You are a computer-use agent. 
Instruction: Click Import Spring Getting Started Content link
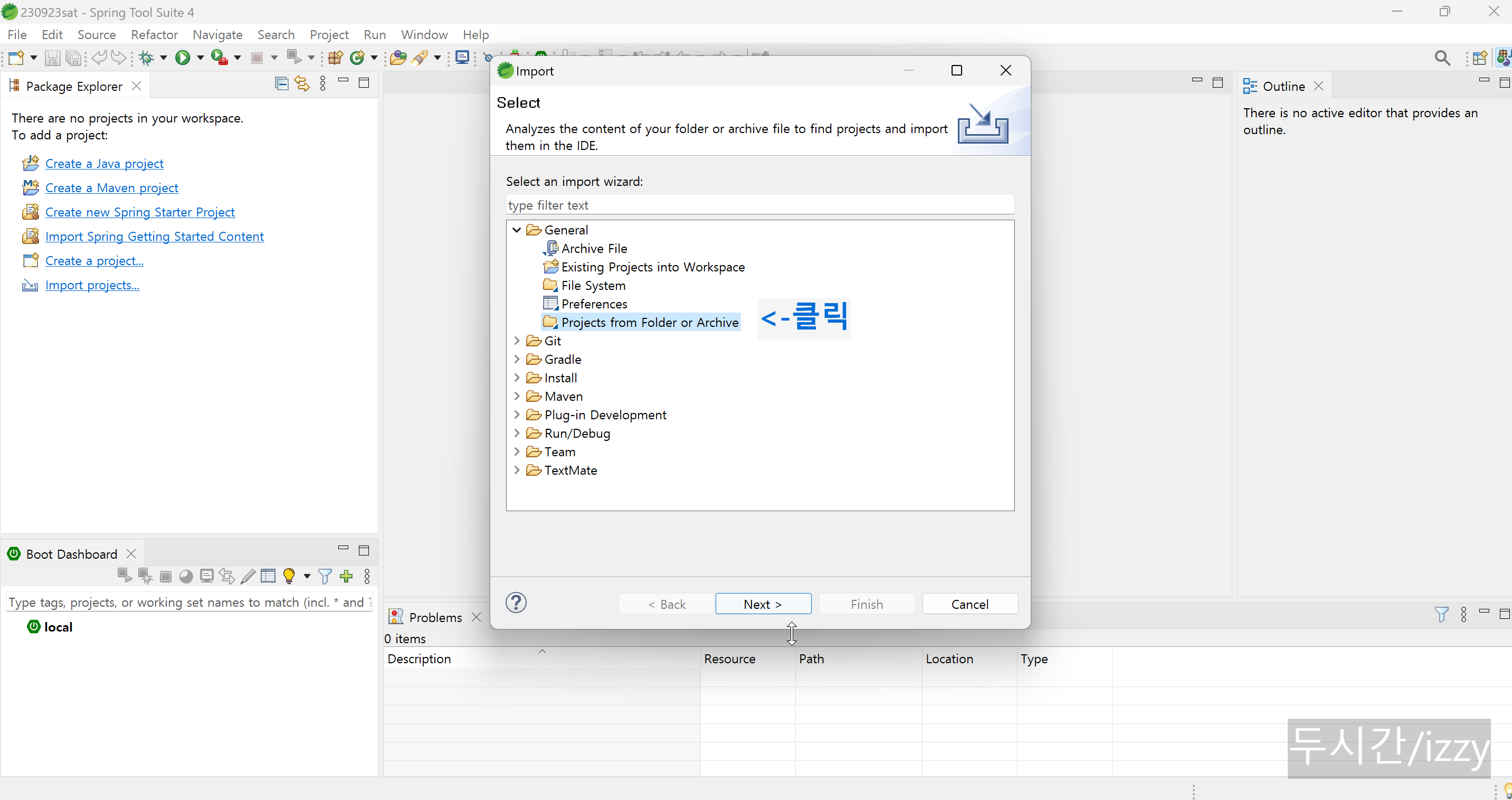[x=155, y=236]
